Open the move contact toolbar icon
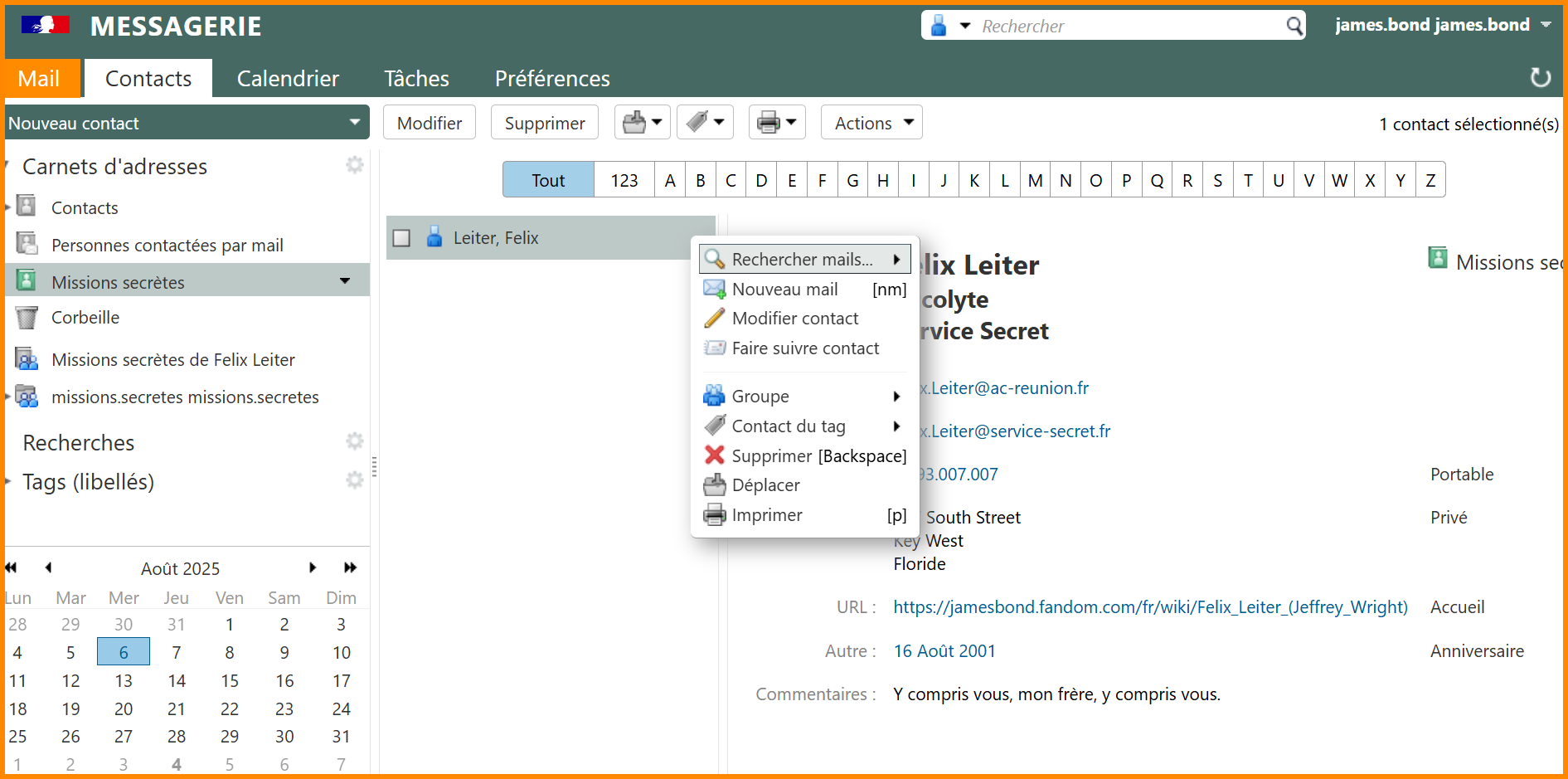 634,123
